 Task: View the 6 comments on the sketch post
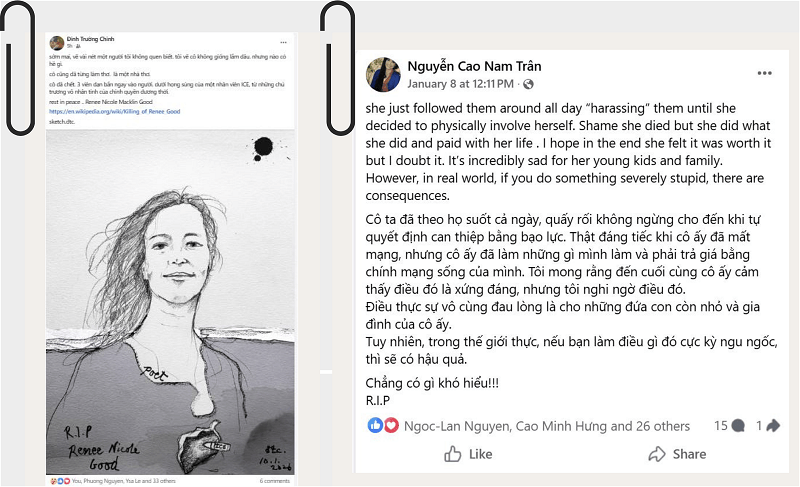click(274, 481)
